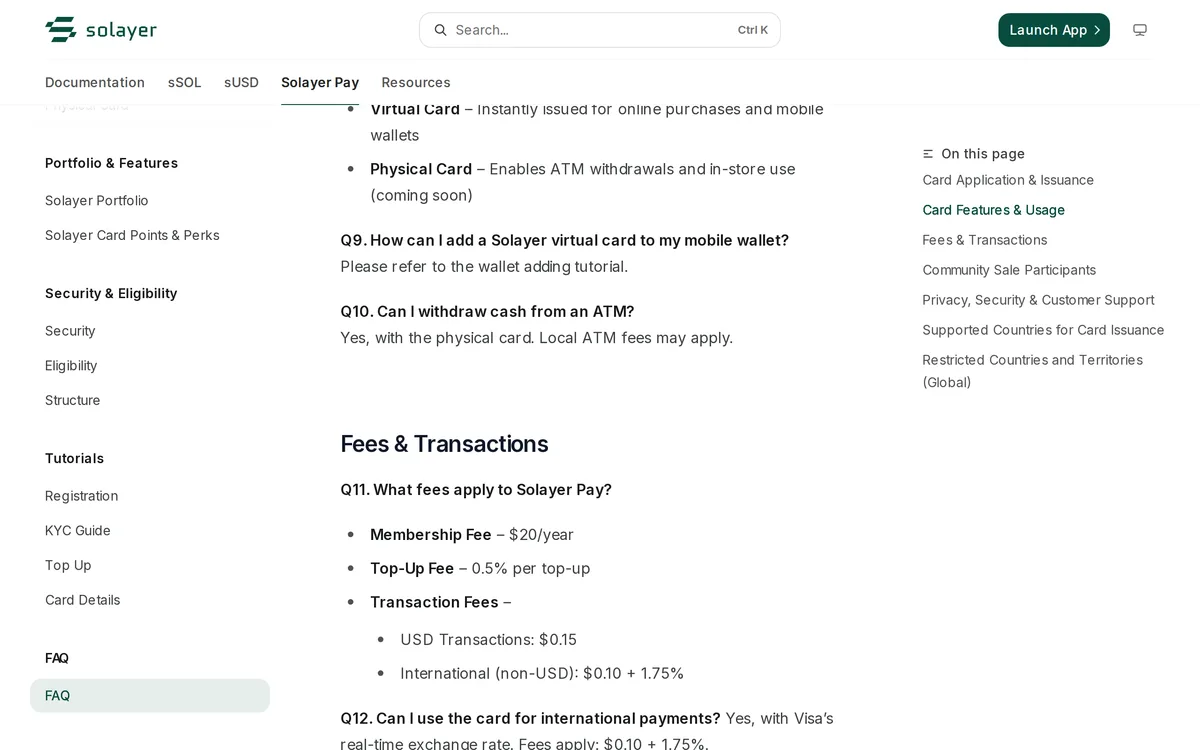This screenshot has height=750, width=1200.
Task: Jump to Community Sale Participants section
Action: pos(1009,270)
